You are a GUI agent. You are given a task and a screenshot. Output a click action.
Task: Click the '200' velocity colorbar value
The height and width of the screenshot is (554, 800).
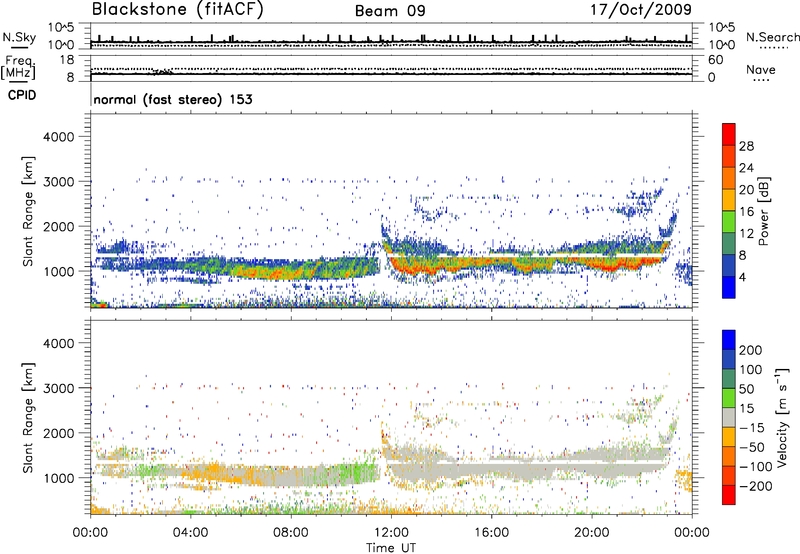click(x=751, y=350)
